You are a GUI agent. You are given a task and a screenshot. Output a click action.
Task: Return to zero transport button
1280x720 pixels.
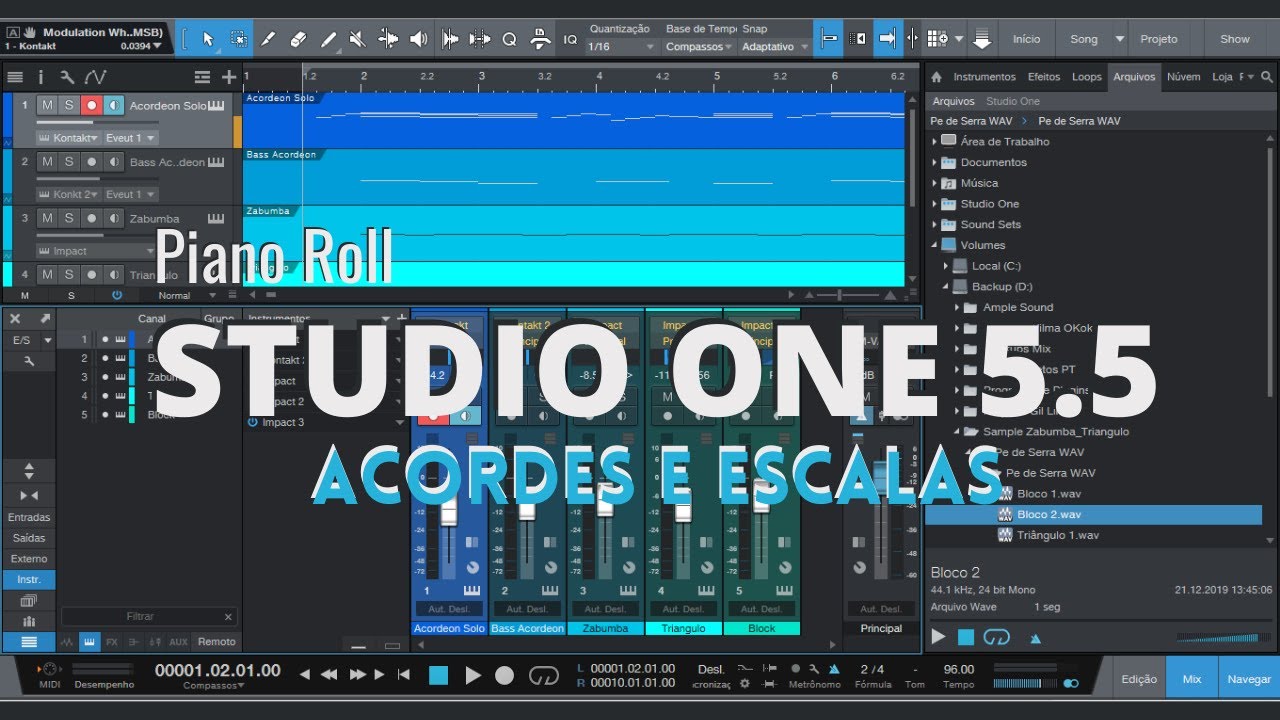(403, 675)
